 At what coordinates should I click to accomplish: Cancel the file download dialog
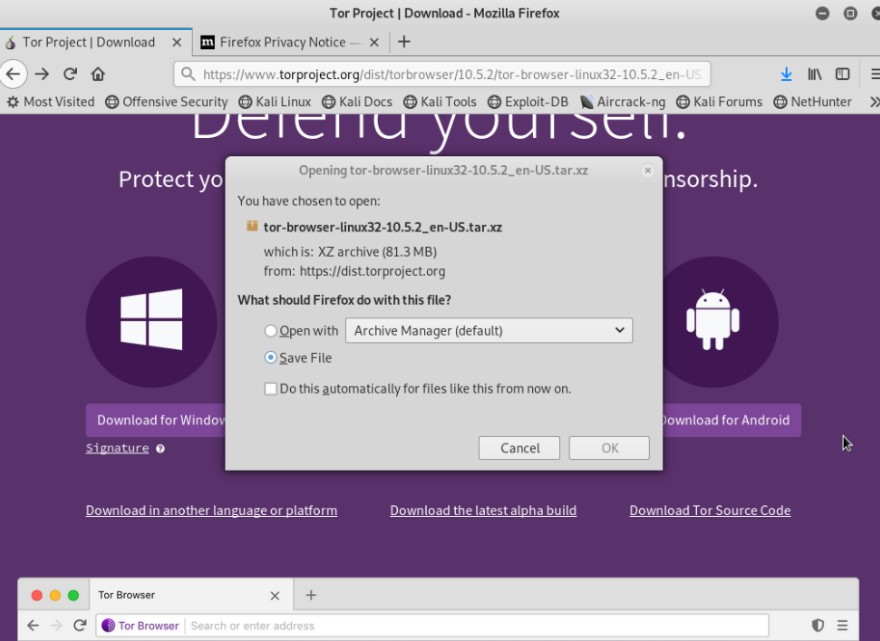(x=519, y=448)
